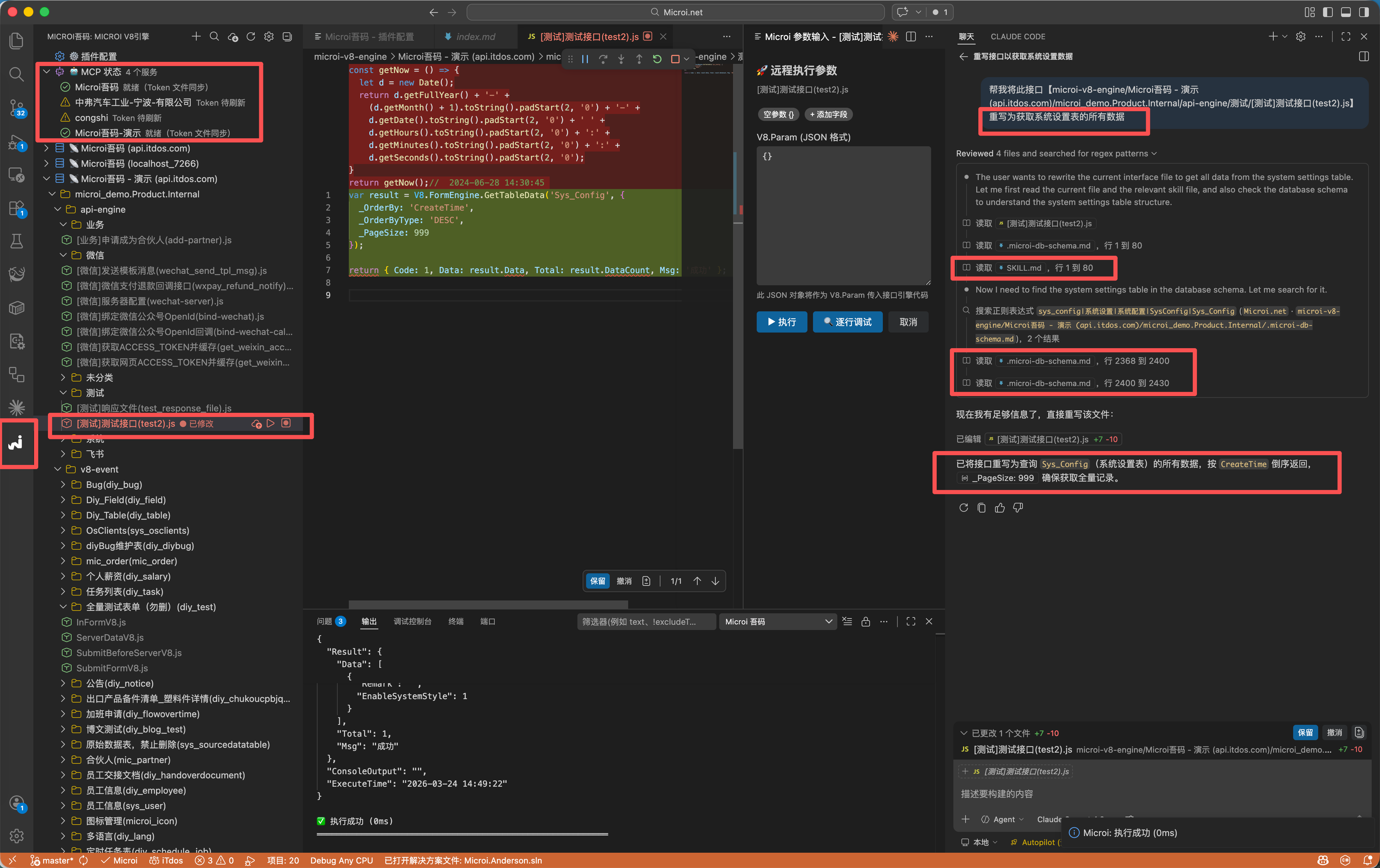Run the test2.js file with its play icon
The height and width of the screenshot is (868, 1380).
coord(271,423)
